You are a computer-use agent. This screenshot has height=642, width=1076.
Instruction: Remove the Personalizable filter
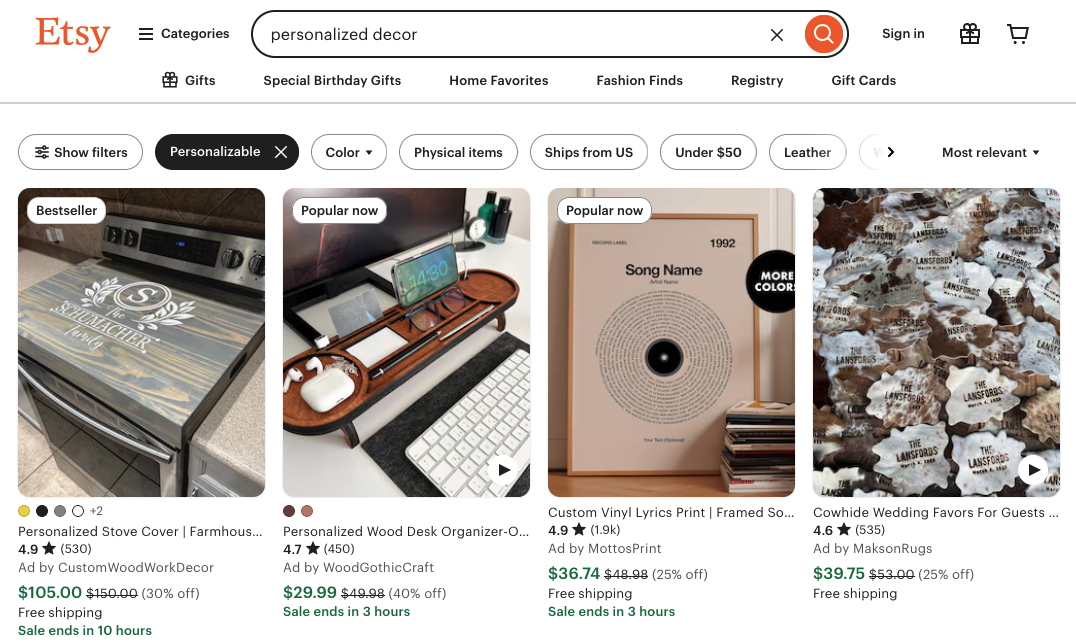pyautogui.click(x=281, y=152)
